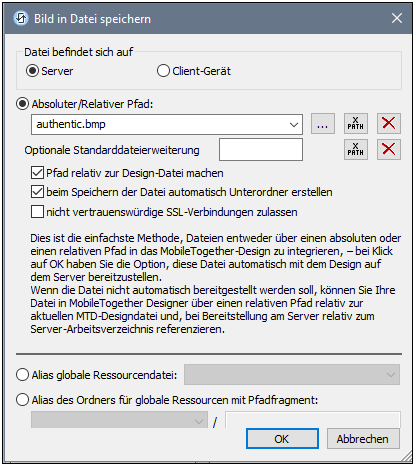
Task: Click the browse '...' button
Action: 323,124
